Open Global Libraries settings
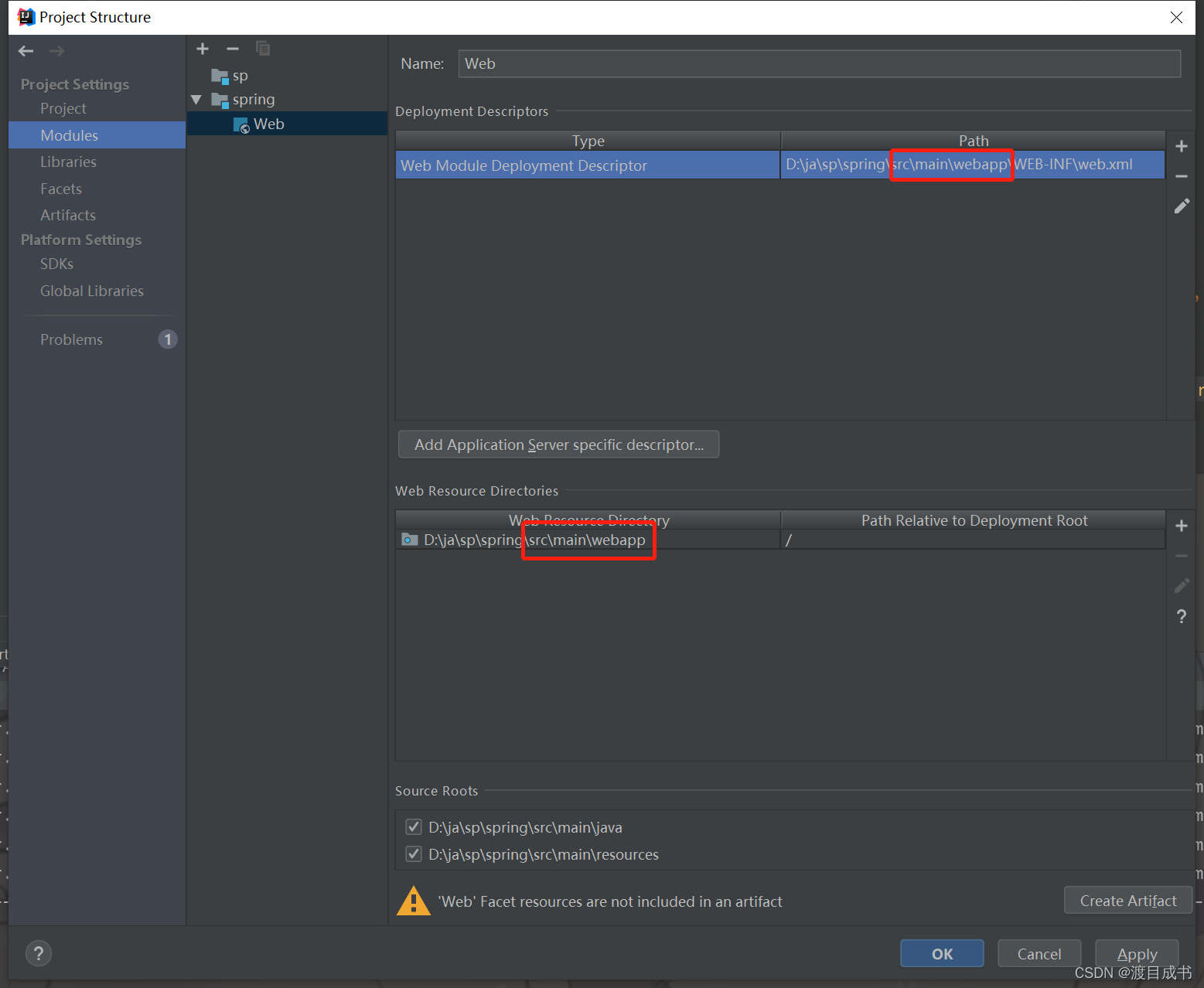 97,291
